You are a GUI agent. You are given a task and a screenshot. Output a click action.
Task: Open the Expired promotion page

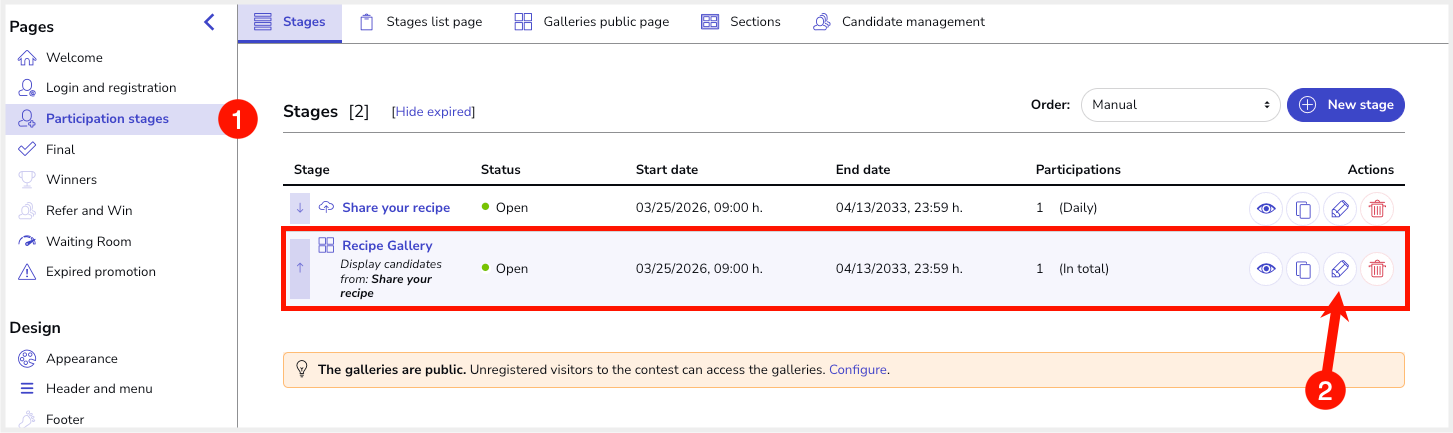click(101, 272)
